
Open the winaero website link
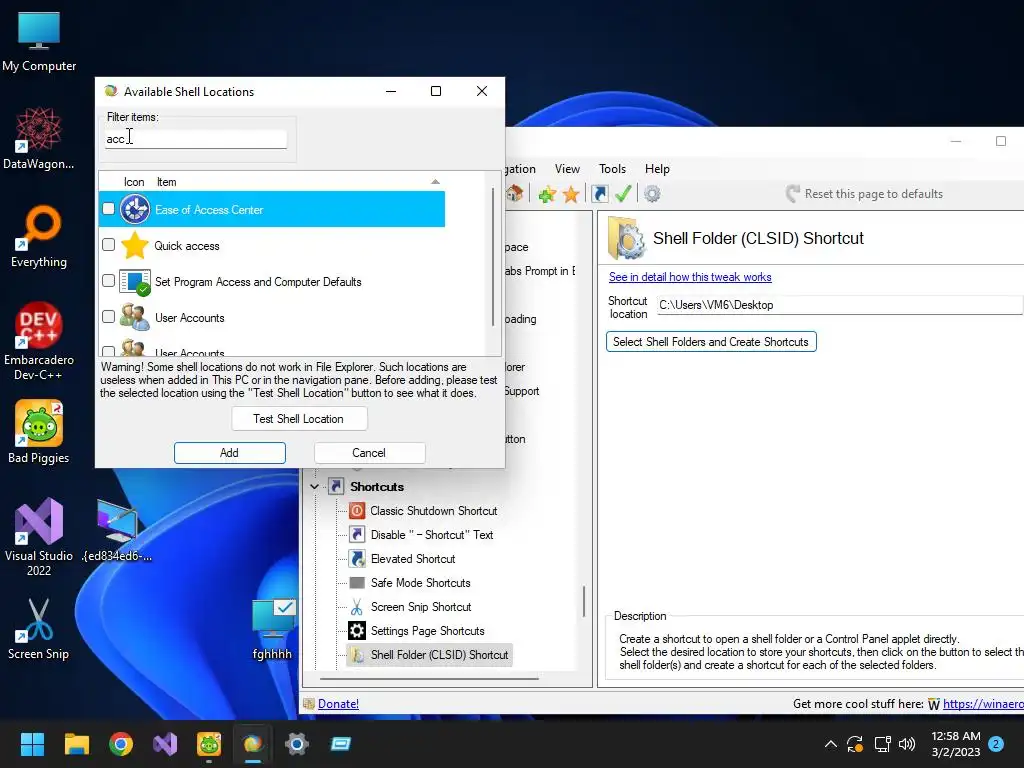[x=983, y=704]
